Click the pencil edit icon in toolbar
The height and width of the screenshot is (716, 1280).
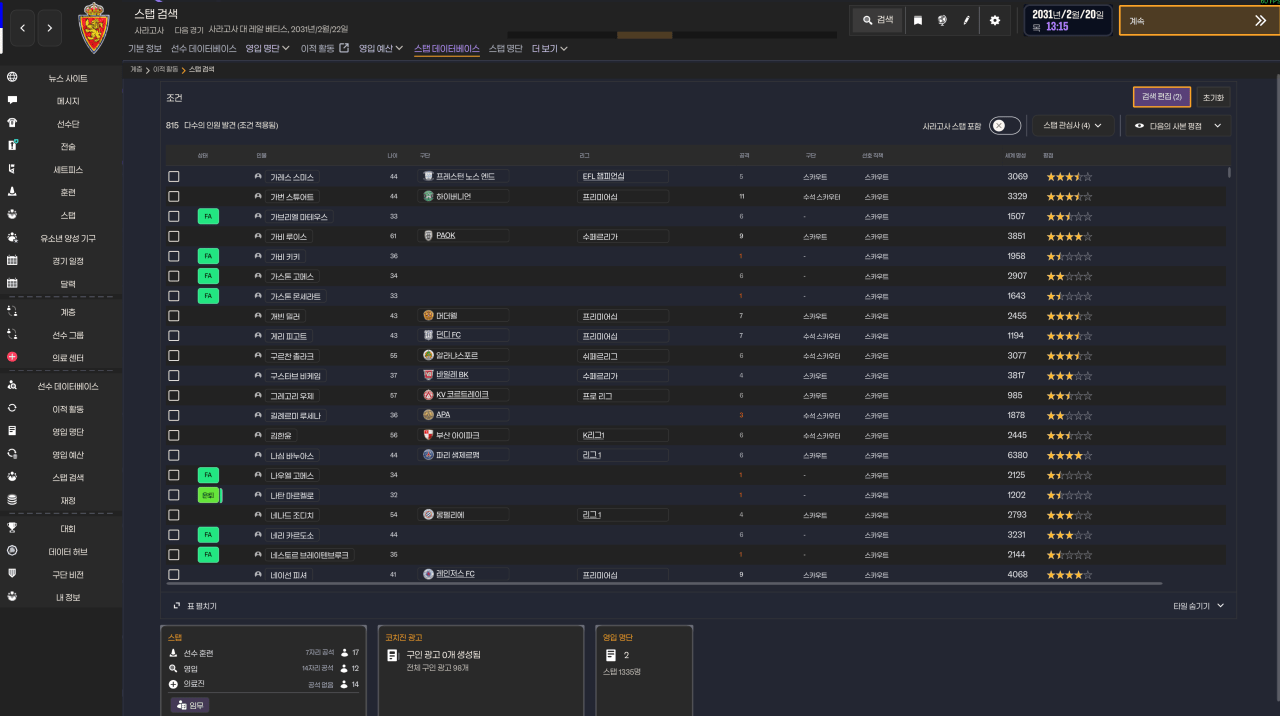[x=966, y=20]
